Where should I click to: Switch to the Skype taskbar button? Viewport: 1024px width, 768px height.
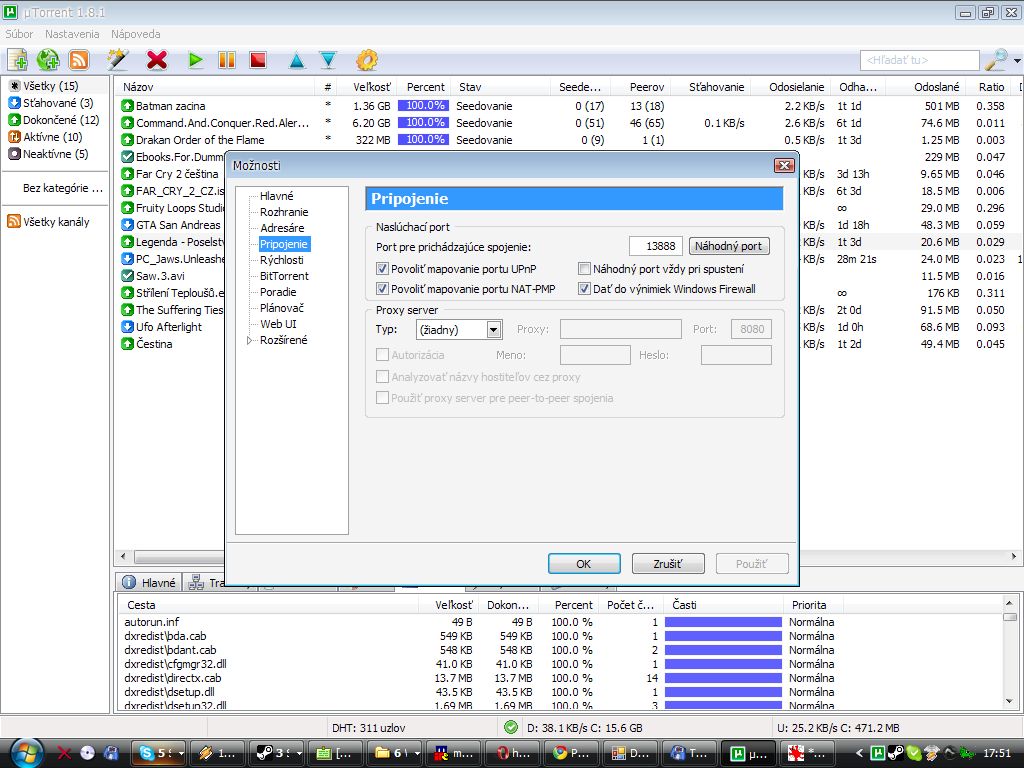tap(158, 753)
